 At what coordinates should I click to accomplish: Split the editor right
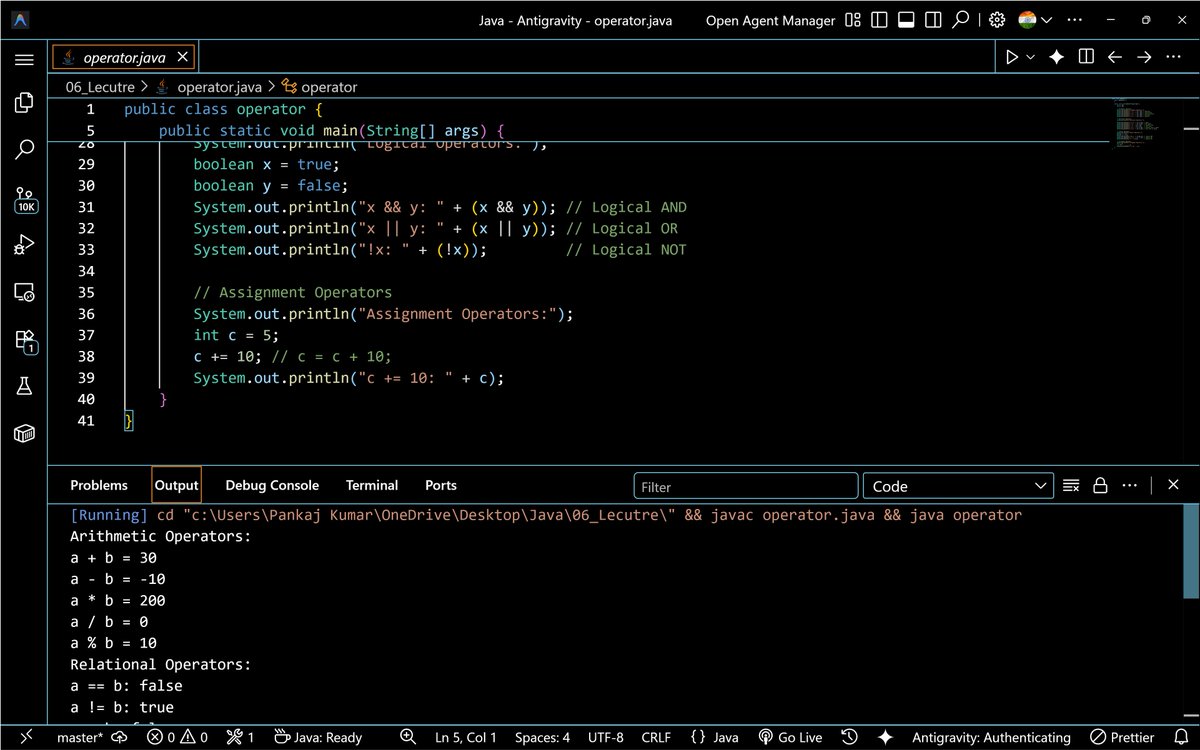[1086, 58]
